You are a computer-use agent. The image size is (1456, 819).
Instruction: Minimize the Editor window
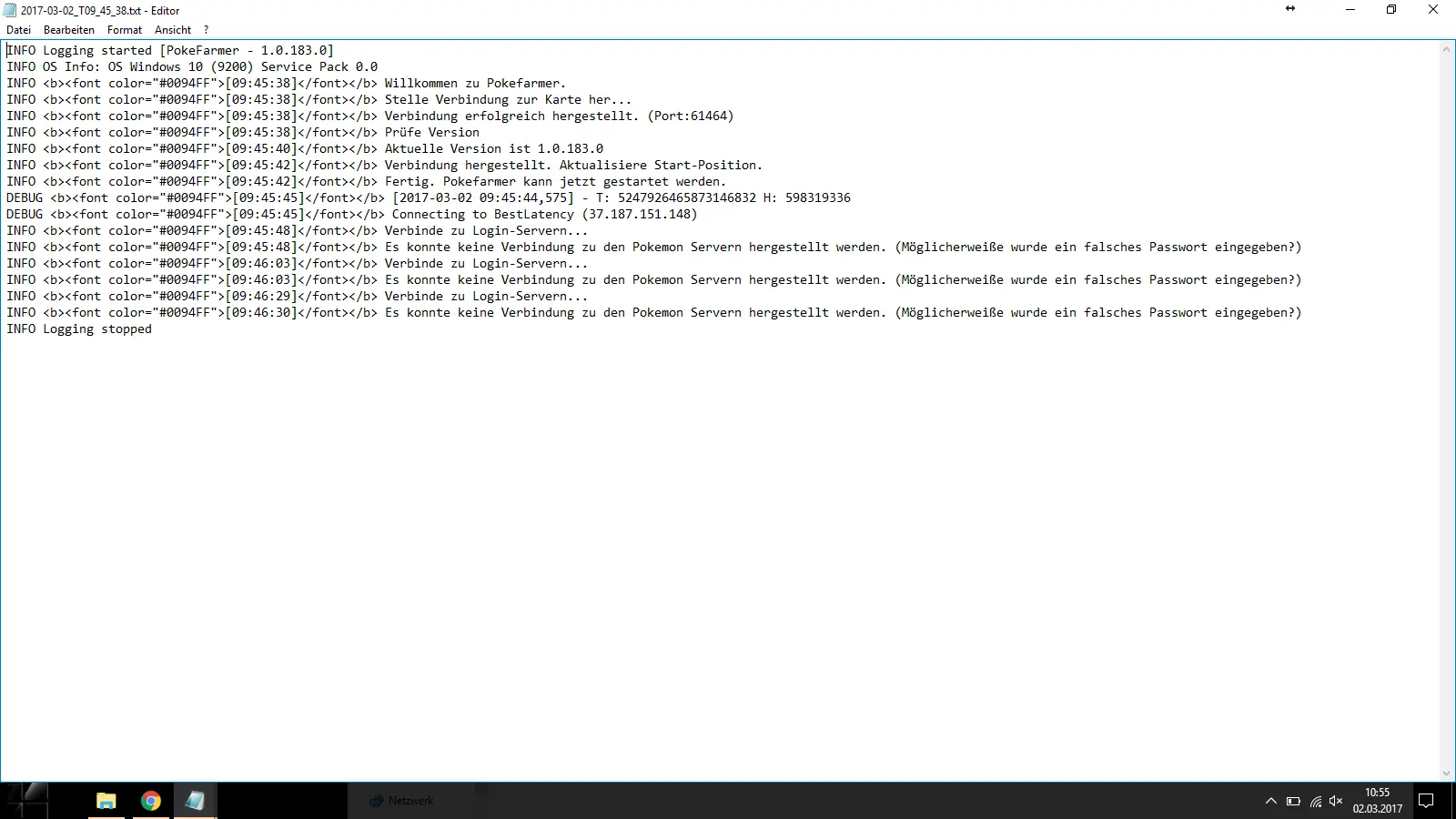(x=1350, y=10)
